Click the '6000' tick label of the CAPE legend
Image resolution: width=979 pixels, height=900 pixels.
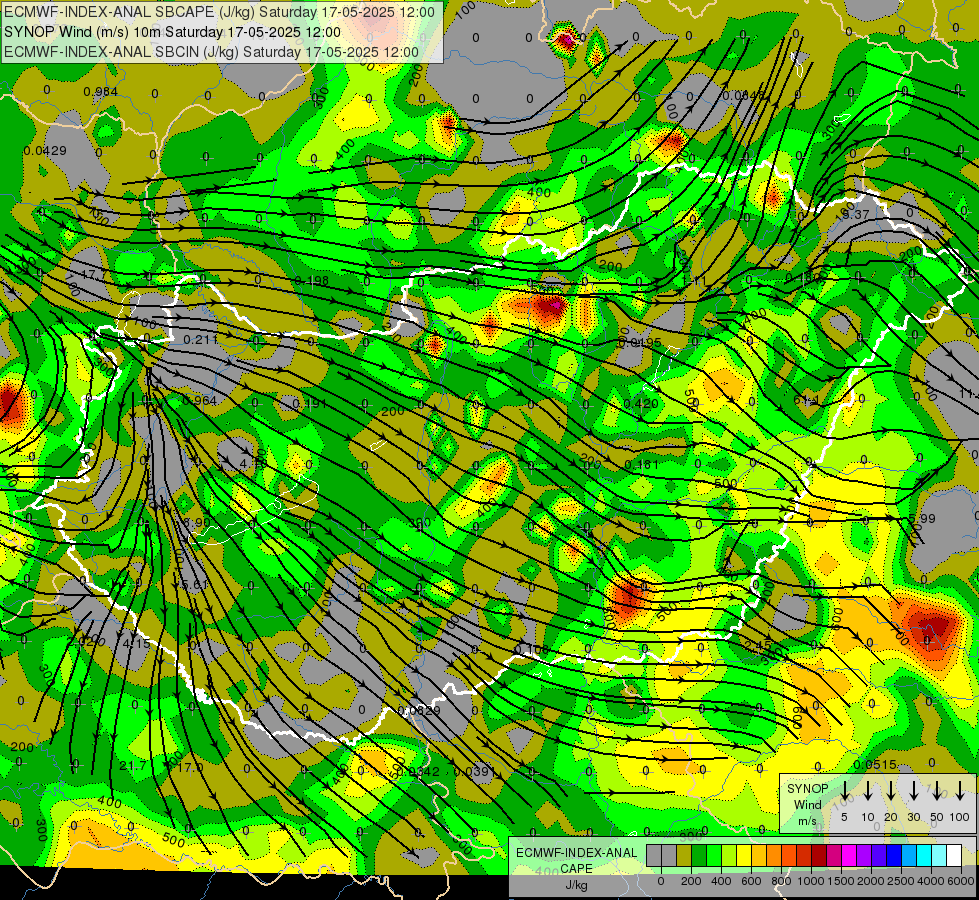[961, 881]
